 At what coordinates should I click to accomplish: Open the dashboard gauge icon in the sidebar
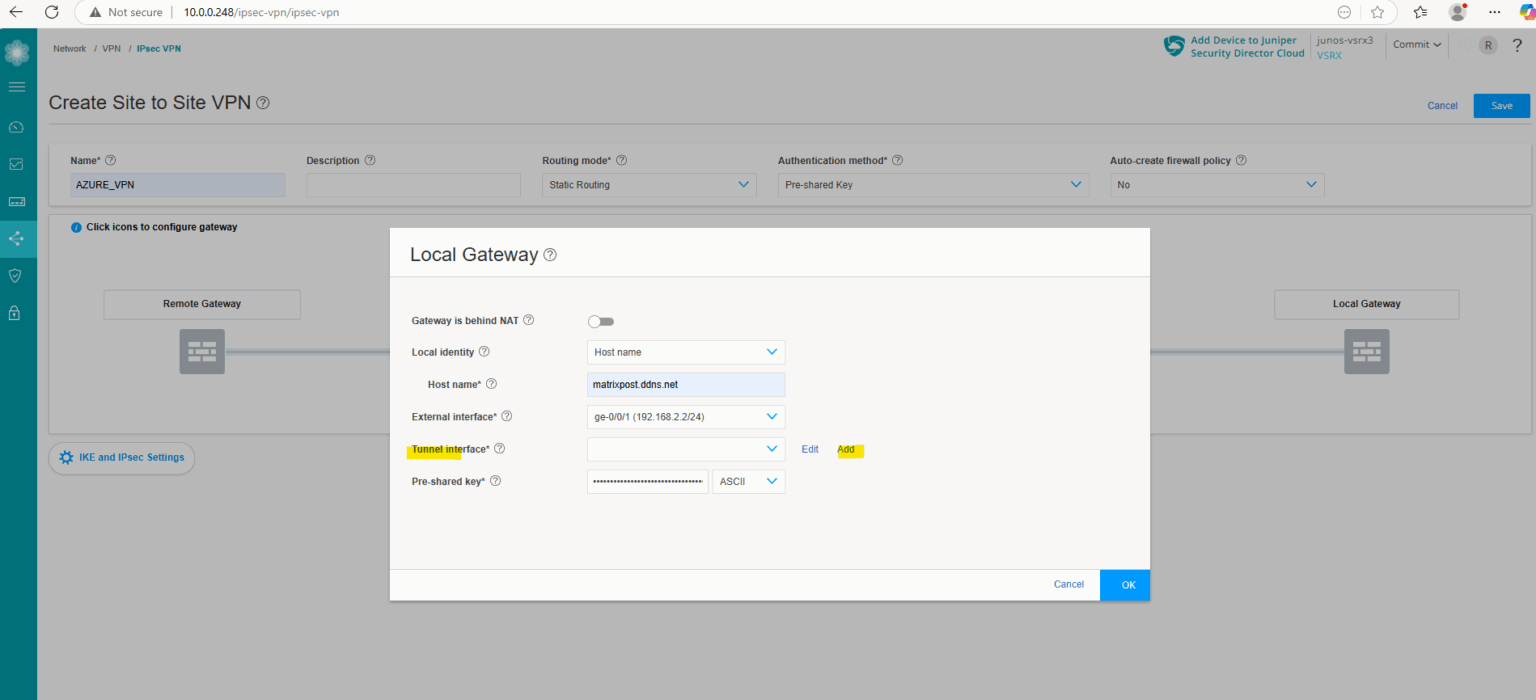(x=17, y=127)
